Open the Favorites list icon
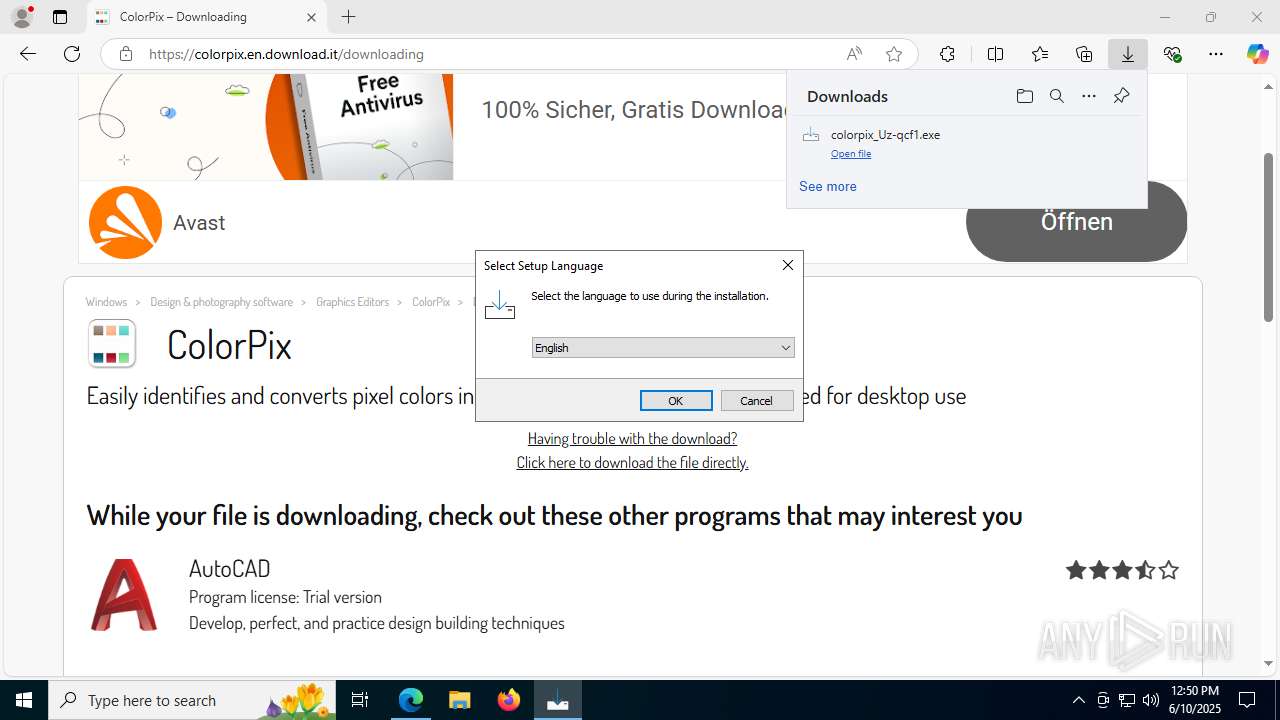The width and height of the screenshot is (1280, 720). pos(1040,54)
